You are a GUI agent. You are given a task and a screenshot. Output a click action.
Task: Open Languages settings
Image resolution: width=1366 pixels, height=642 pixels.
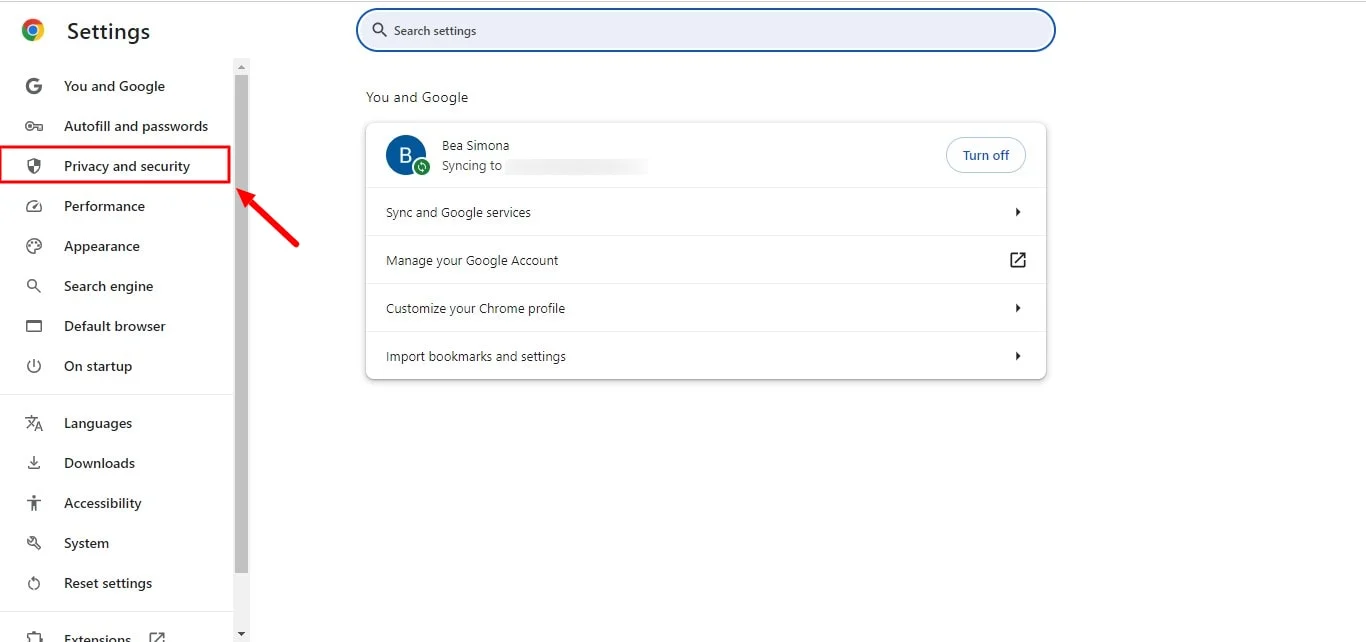98,423
